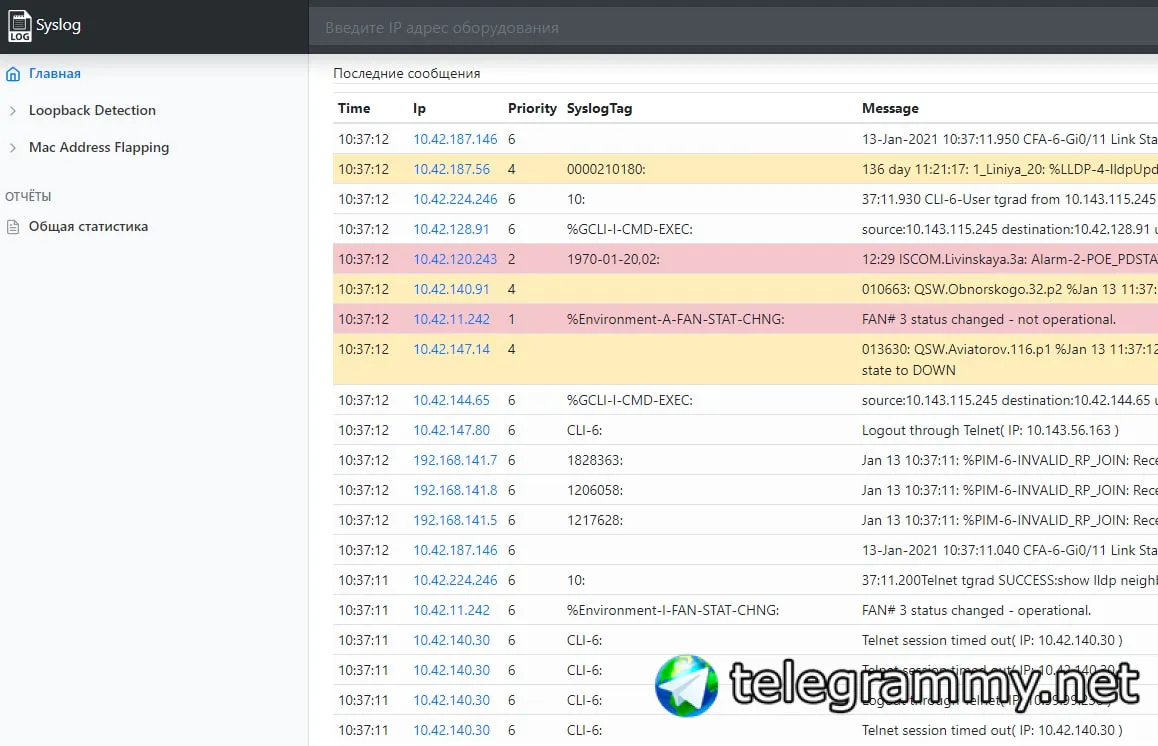Select message 'FAN# 3 status changed - not operational.'

(989, 320)
